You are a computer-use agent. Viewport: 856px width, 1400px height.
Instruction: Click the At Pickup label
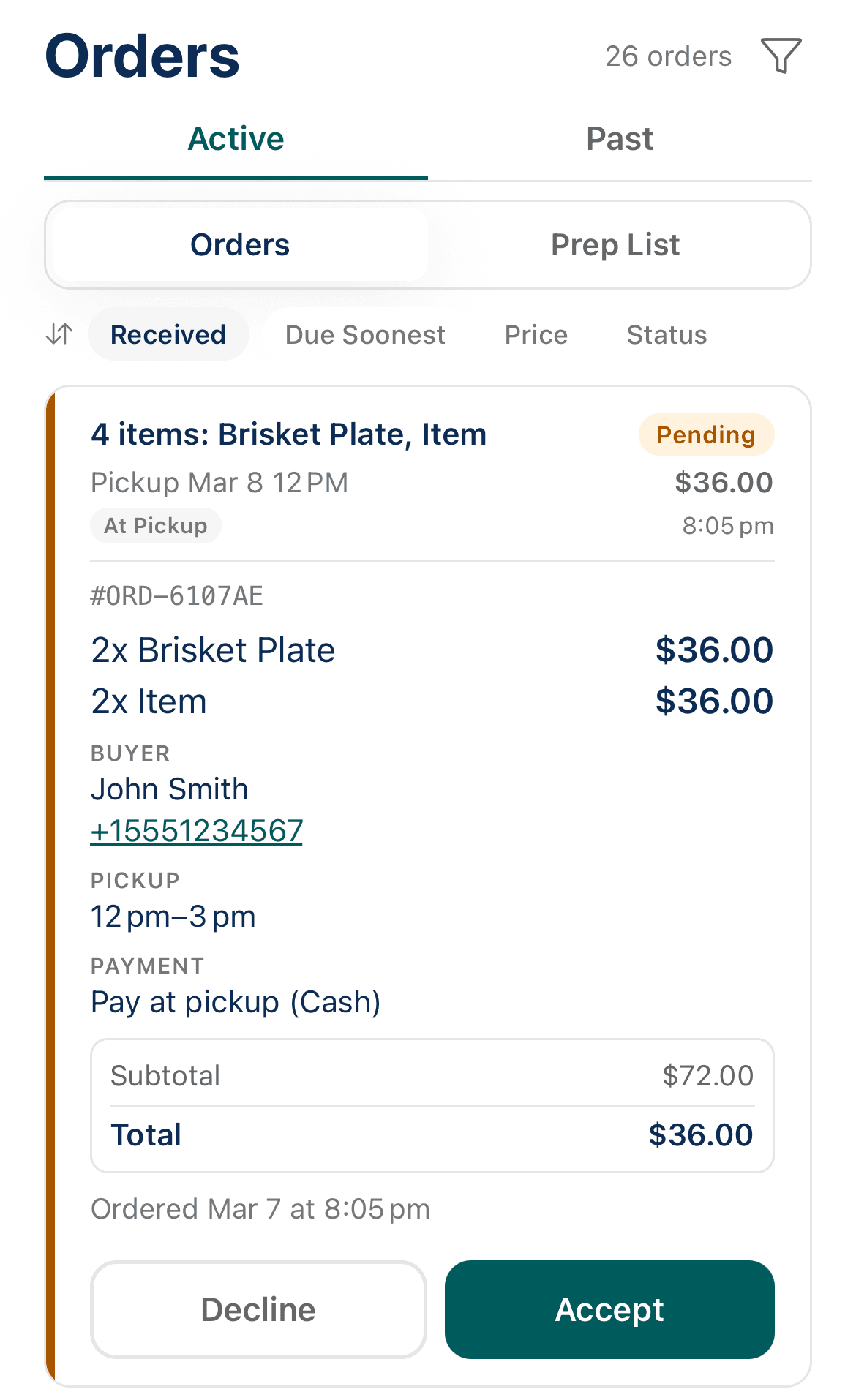[x=155, y=524]
